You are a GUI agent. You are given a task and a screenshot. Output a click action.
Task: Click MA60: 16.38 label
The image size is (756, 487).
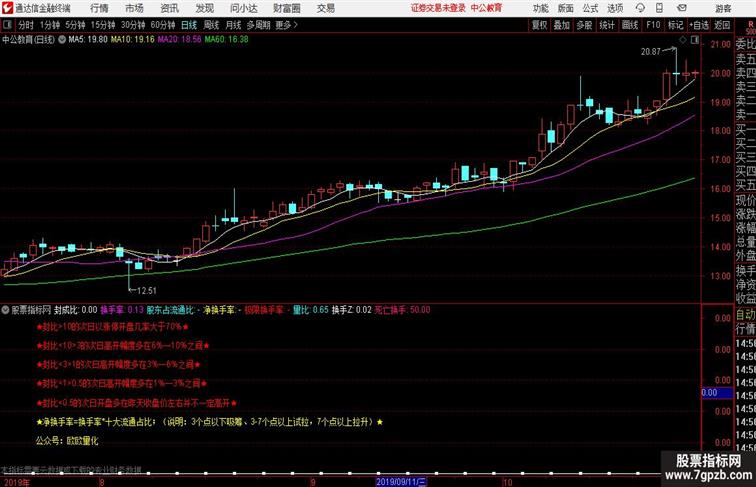click(x=227, y=40)
